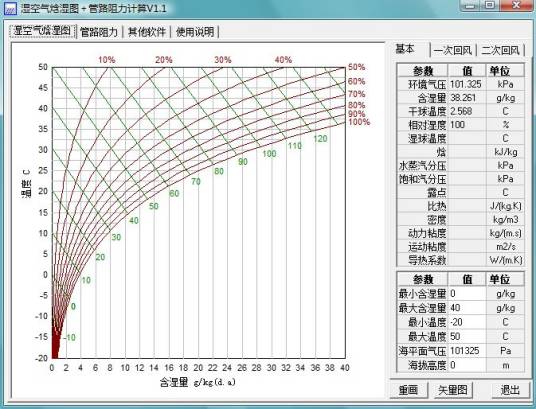Click the 参数 header in lower table
Image resolution: width=536 pixels, height=409 pixels.
coord(423,279)
